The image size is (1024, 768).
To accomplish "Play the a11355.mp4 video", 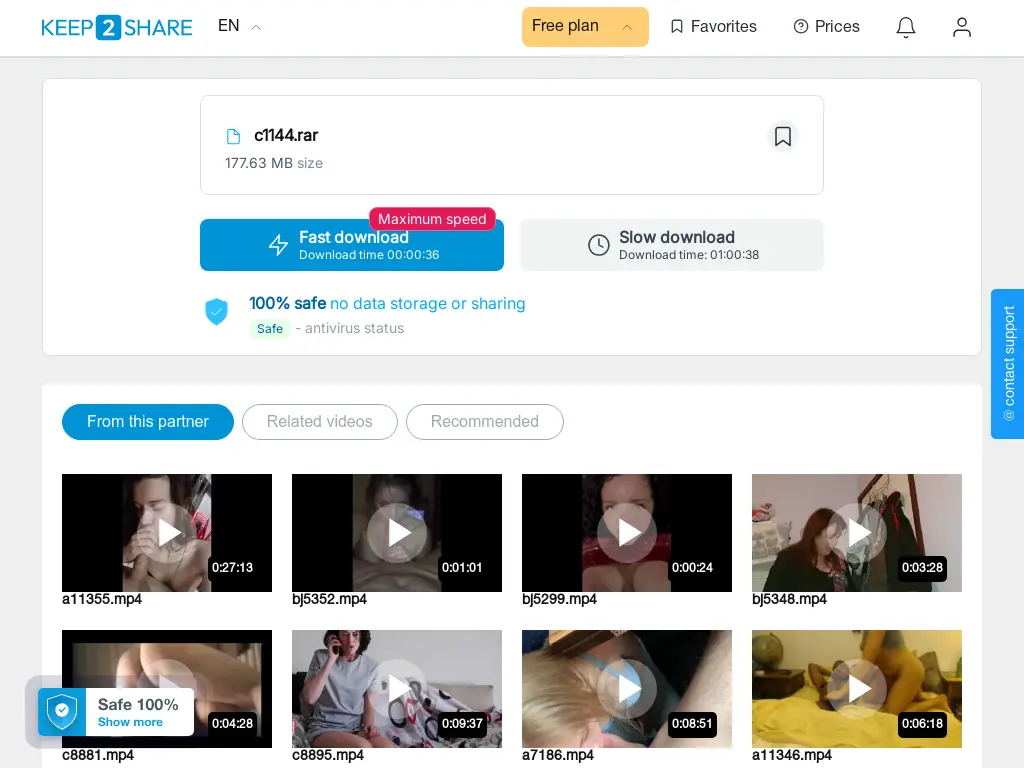I will [x=167, y=533].
